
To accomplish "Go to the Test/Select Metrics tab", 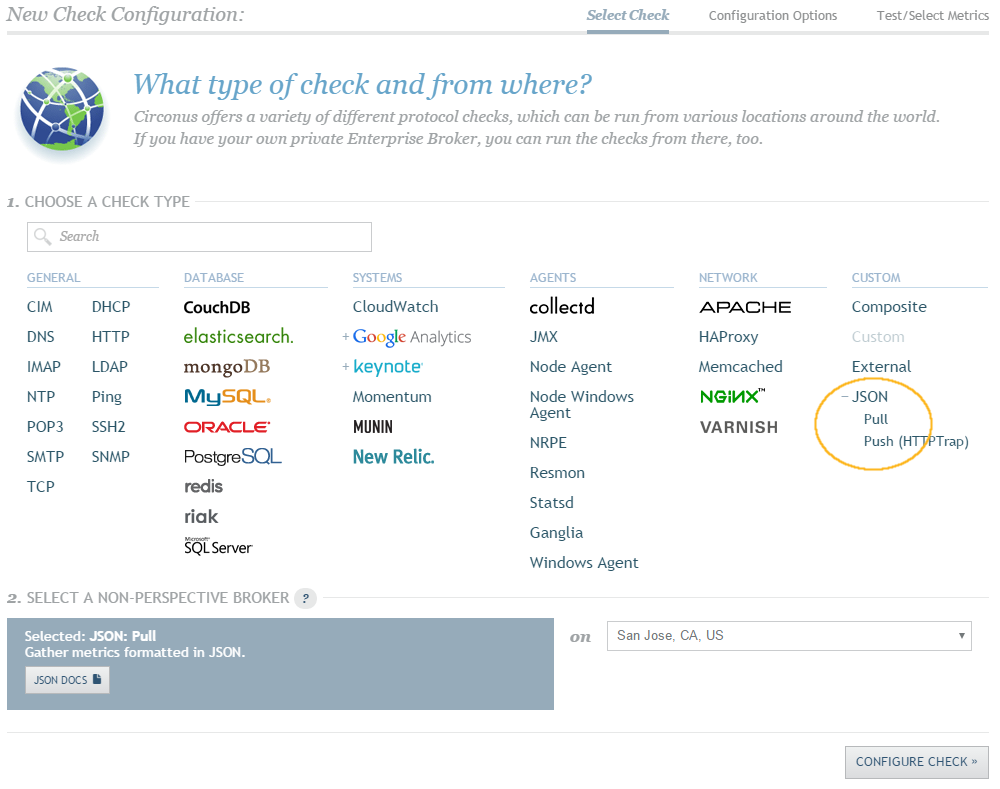I will [932, 16].
